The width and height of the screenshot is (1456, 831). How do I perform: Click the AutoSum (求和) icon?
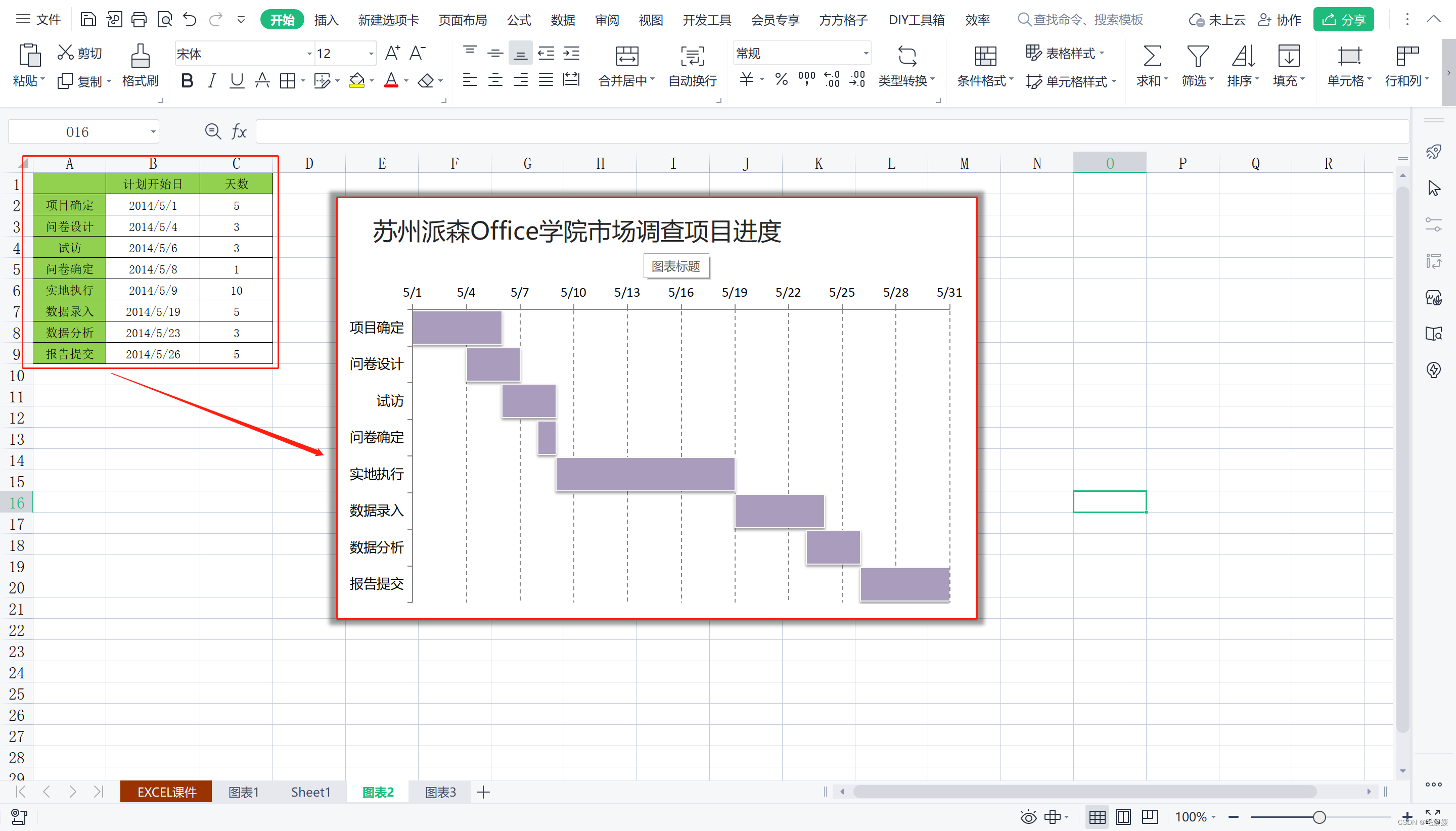tap(1151, 56)
